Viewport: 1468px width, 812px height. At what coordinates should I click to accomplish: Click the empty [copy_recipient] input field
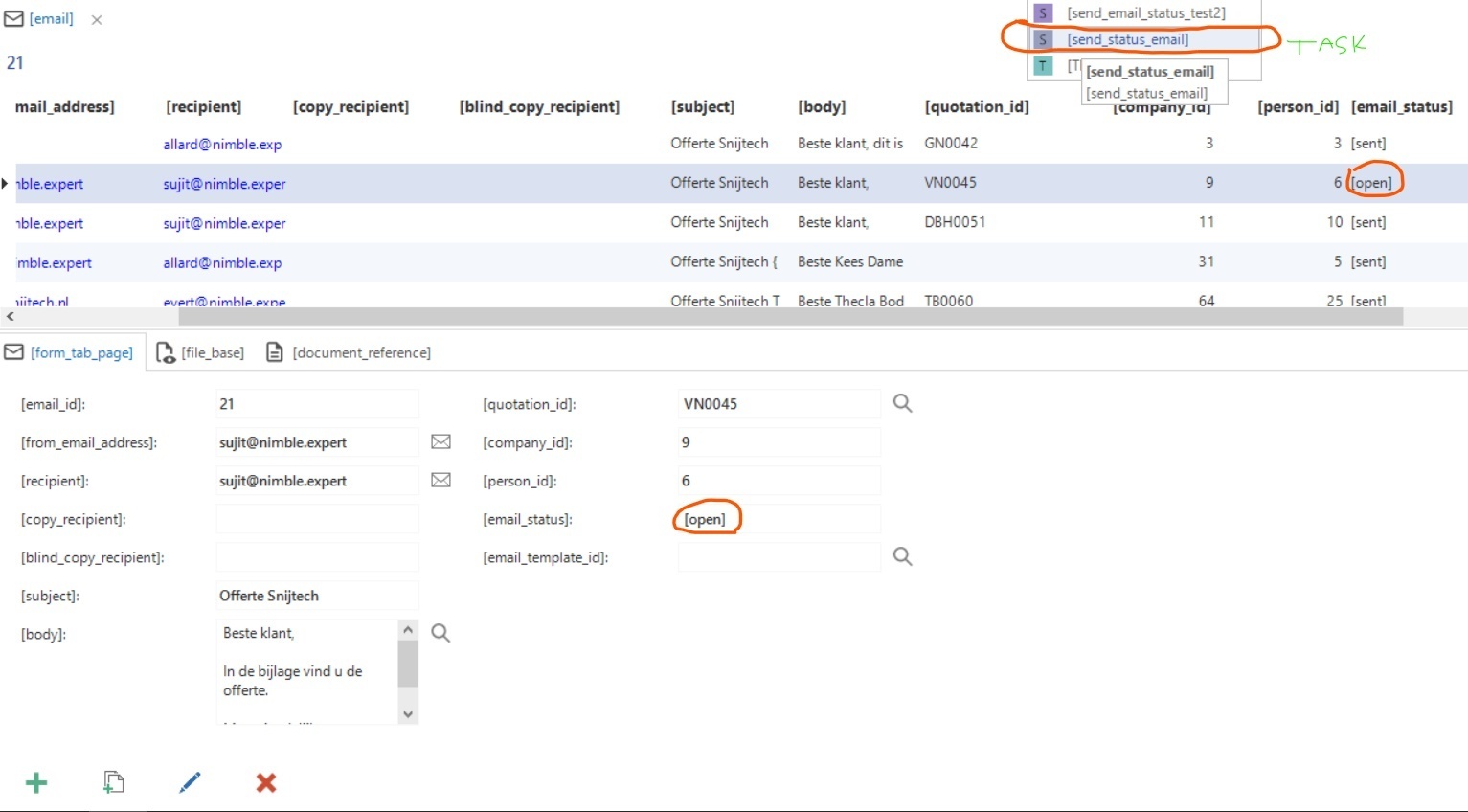(x=317, y=519)
